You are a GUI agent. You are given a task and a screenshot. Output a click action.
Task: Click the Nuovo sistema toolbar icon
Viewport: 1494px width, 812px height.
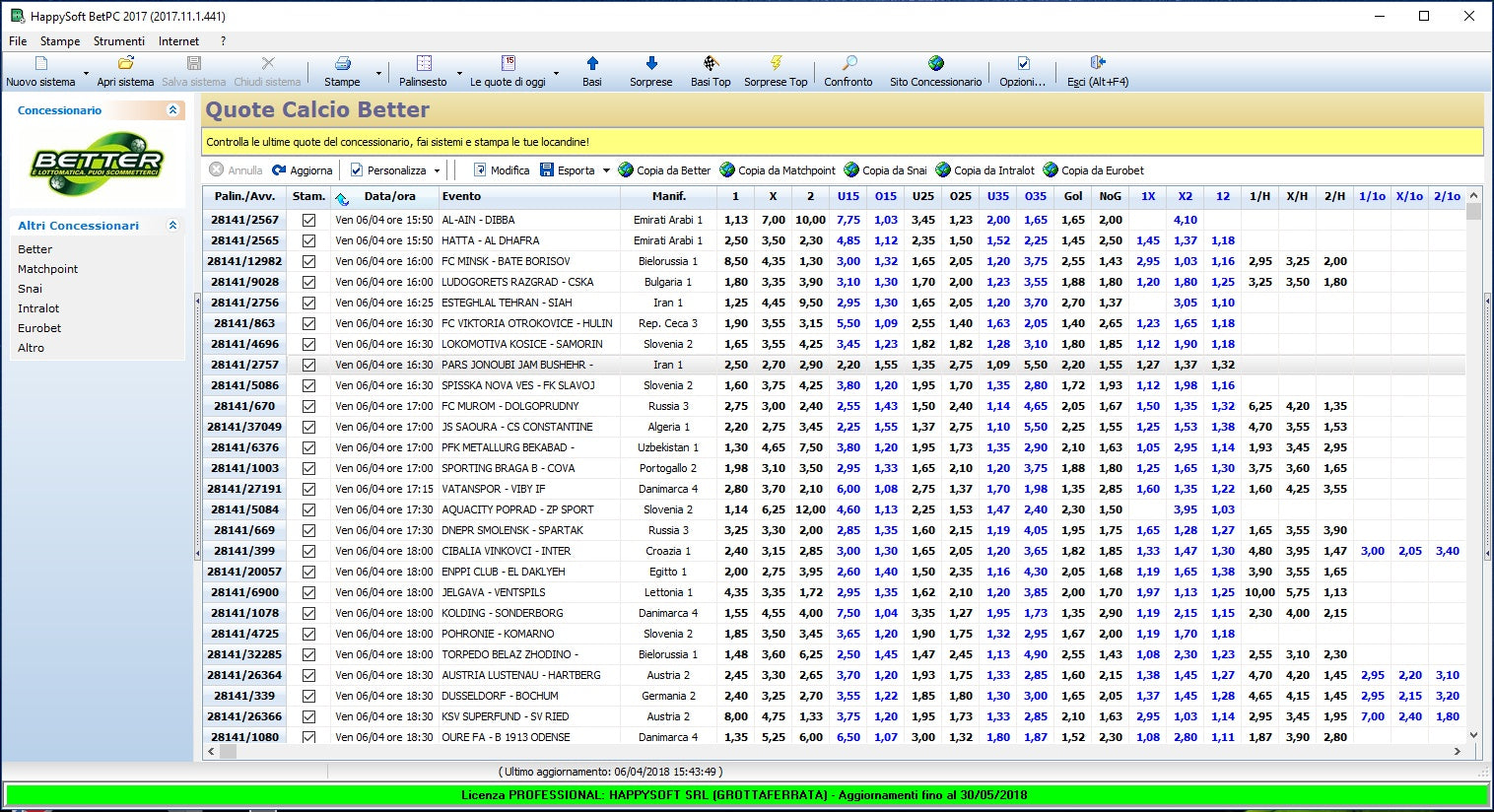(40, 63)
